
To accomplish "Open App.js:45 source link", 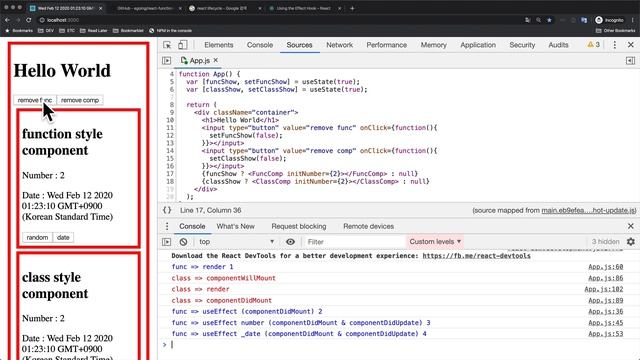I will point(605,322).
